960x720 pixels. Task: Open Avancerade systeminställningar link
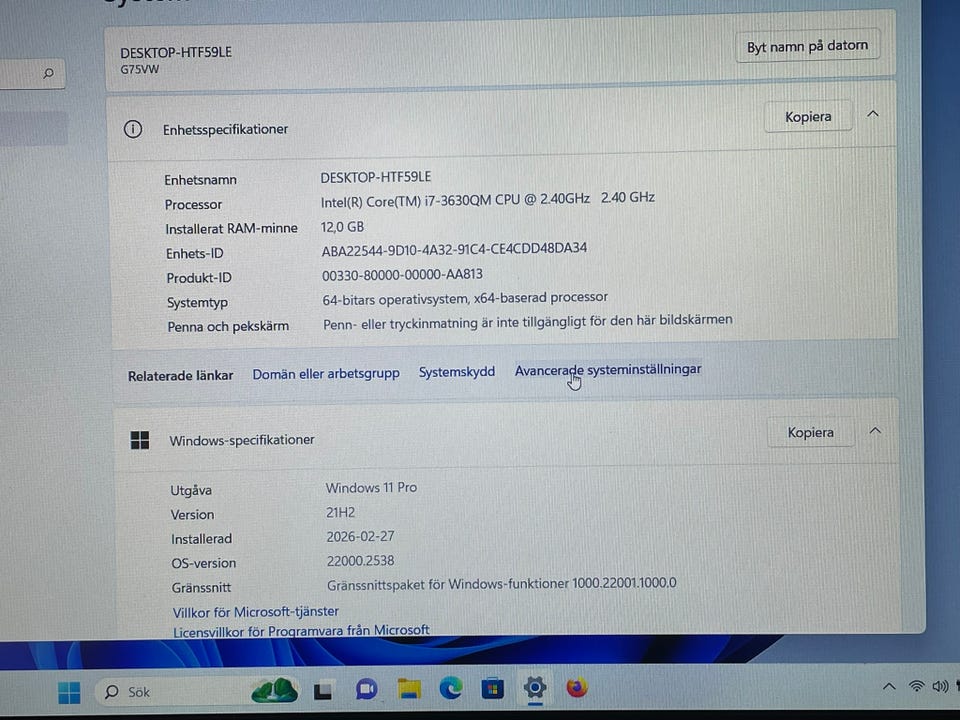coord(608,370)
